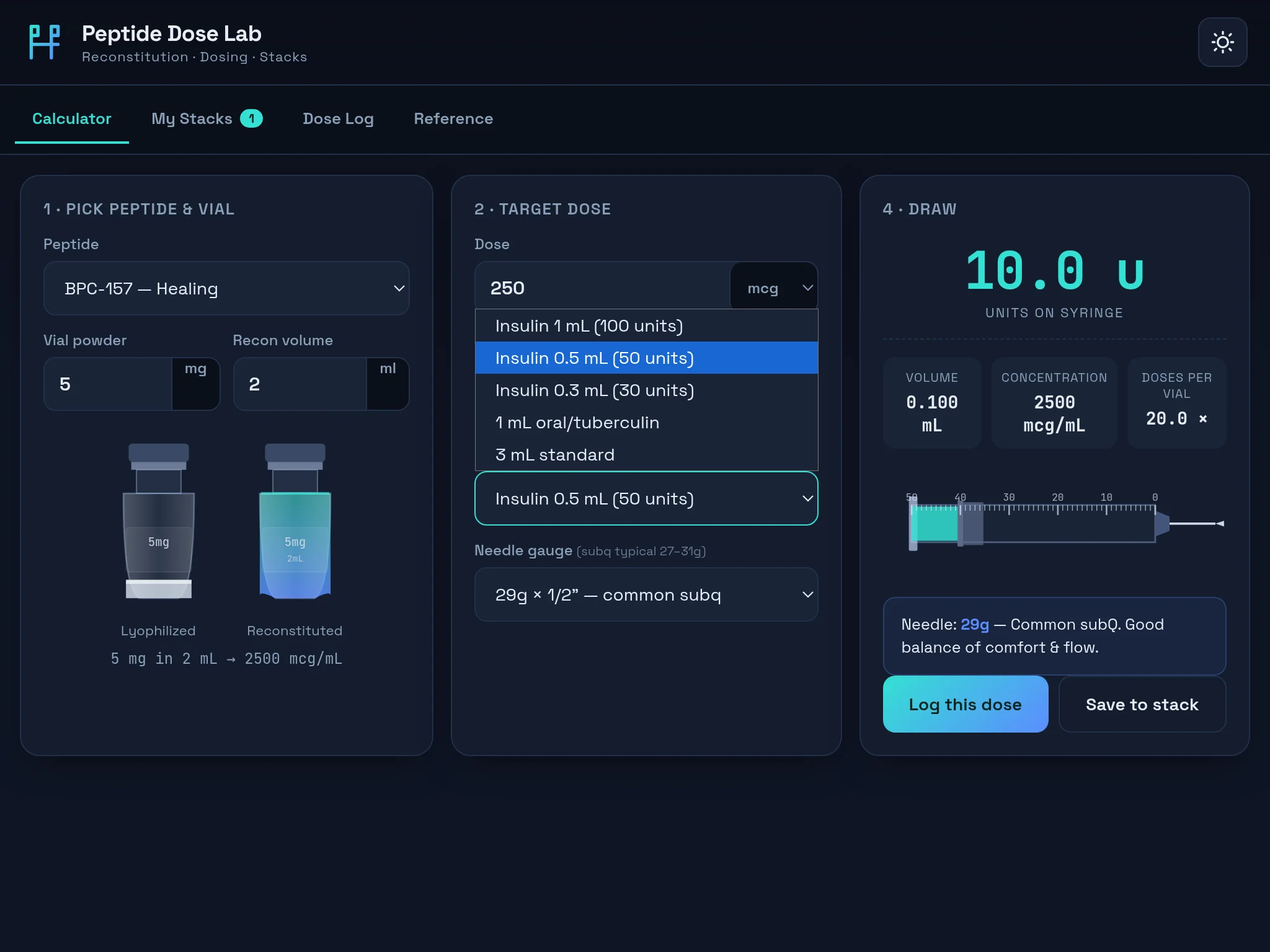Screen dimensions: 1270x952
Task: Click the Save to stack button
Action: (1142, 704)
